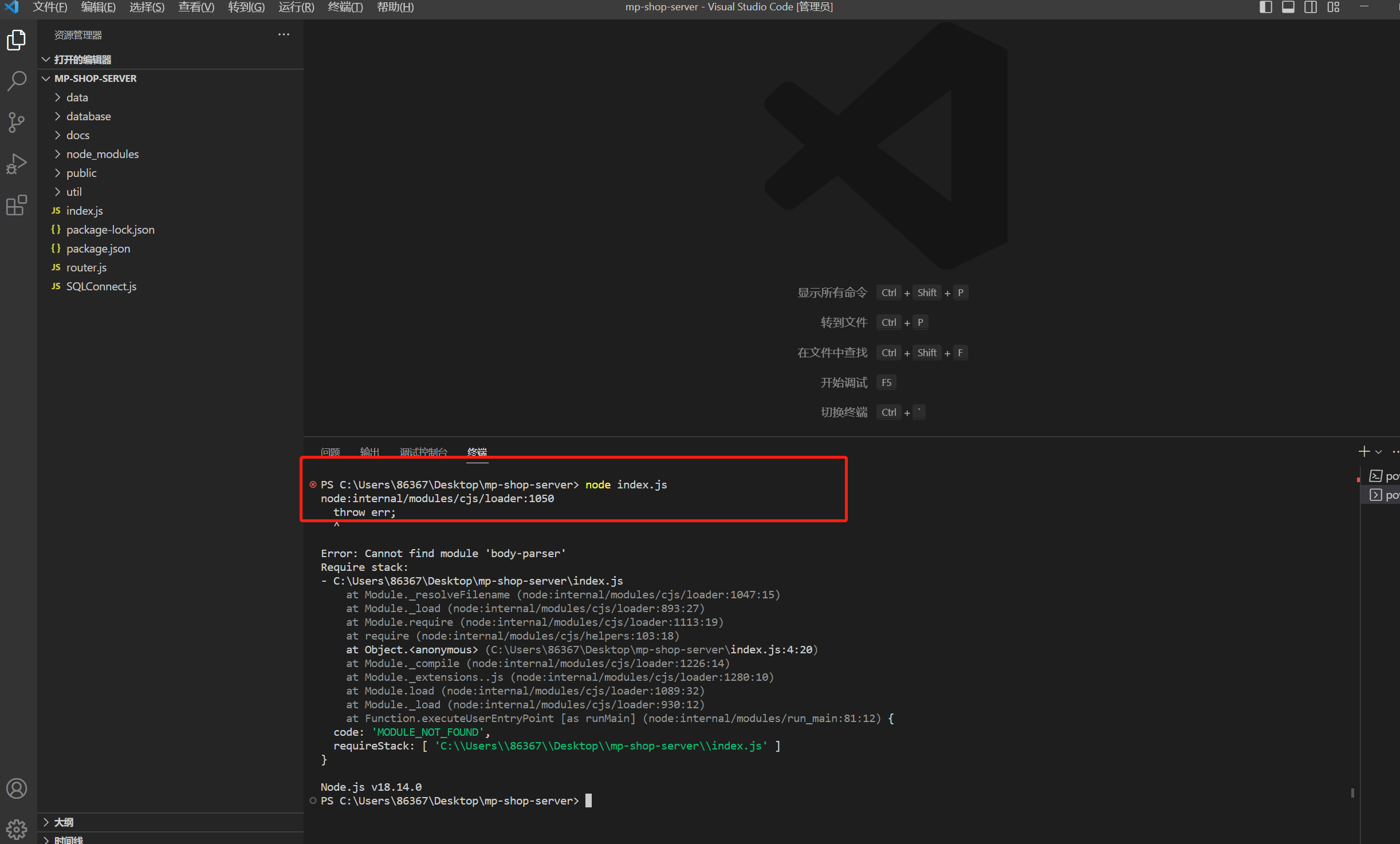Expand the 大纲 outline section
The height and width of the screenshot is (844, 1400).
point(46,822)
